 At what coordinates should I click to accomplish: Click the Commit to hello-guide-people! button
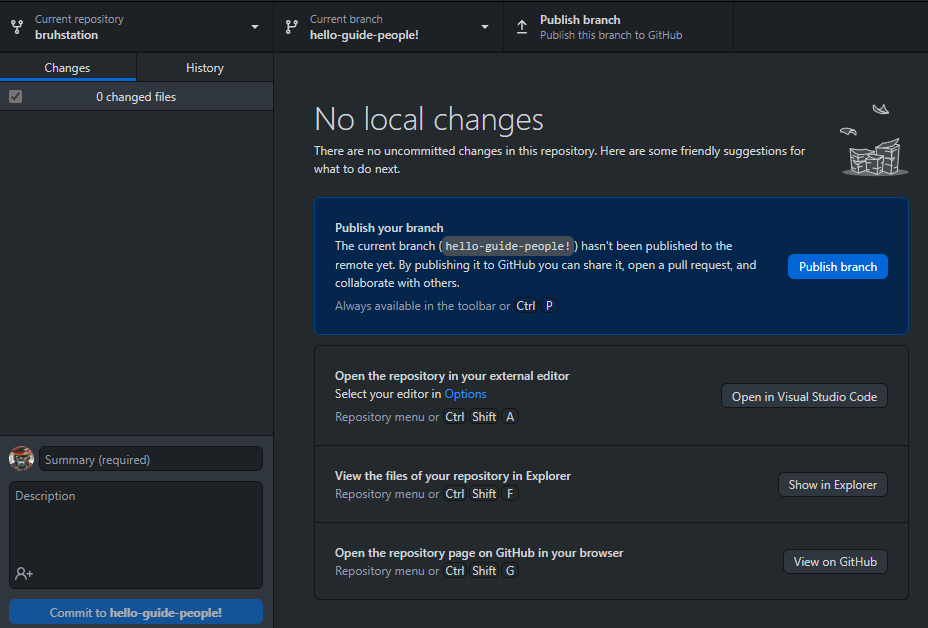coord(136,612)
